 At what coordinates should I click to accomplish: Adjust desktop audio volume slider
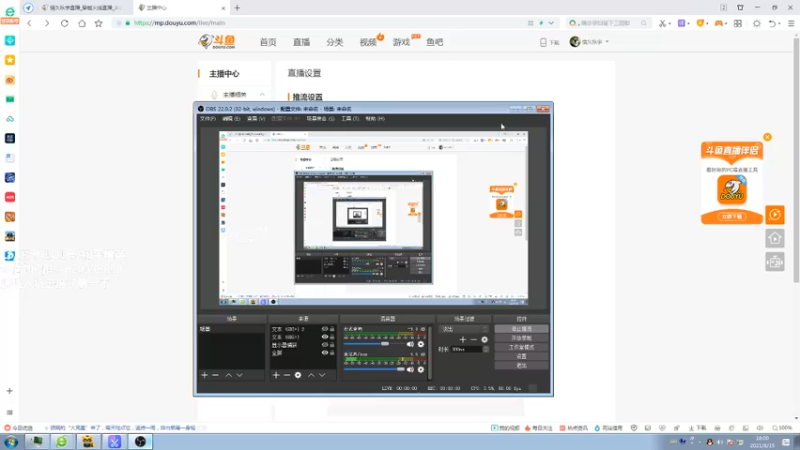click(374, 344)
